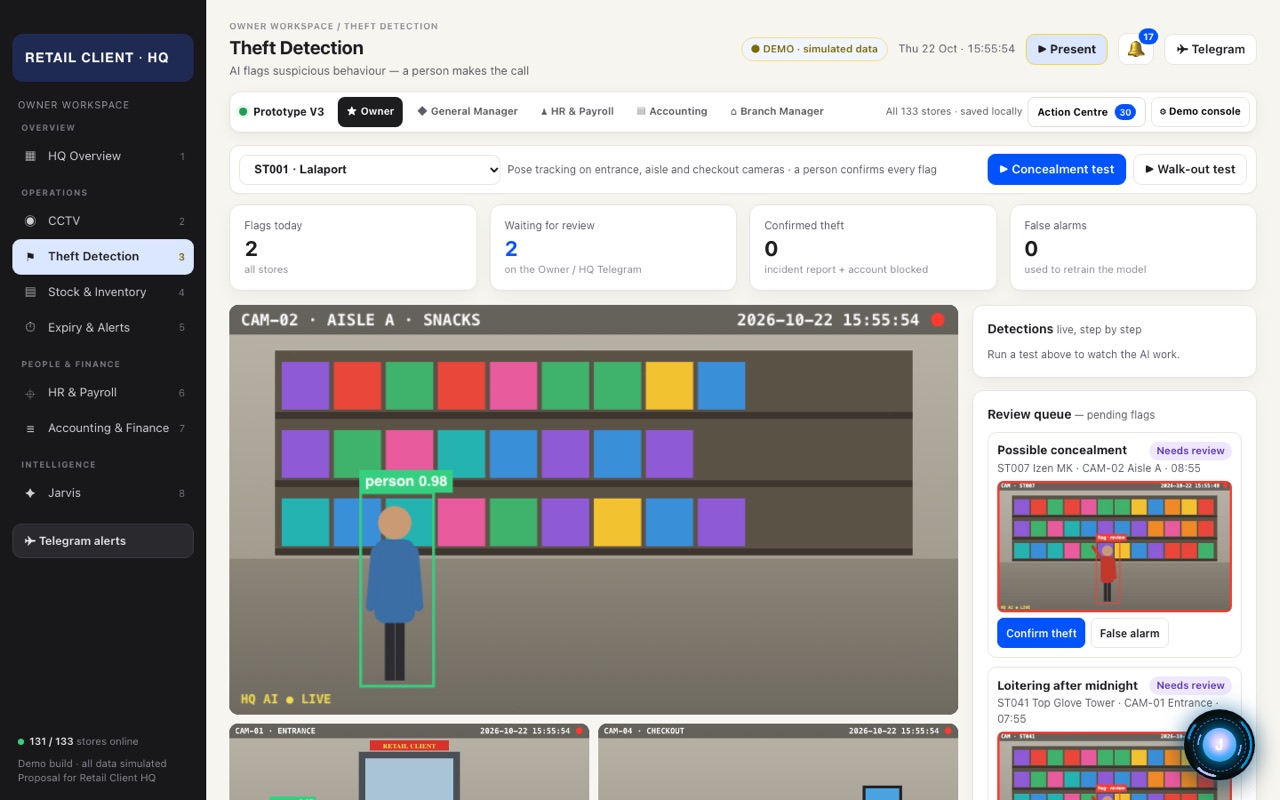Click the Flags today stat card
The height and width of the screenshot is (800, 1280).
point(353,248)
